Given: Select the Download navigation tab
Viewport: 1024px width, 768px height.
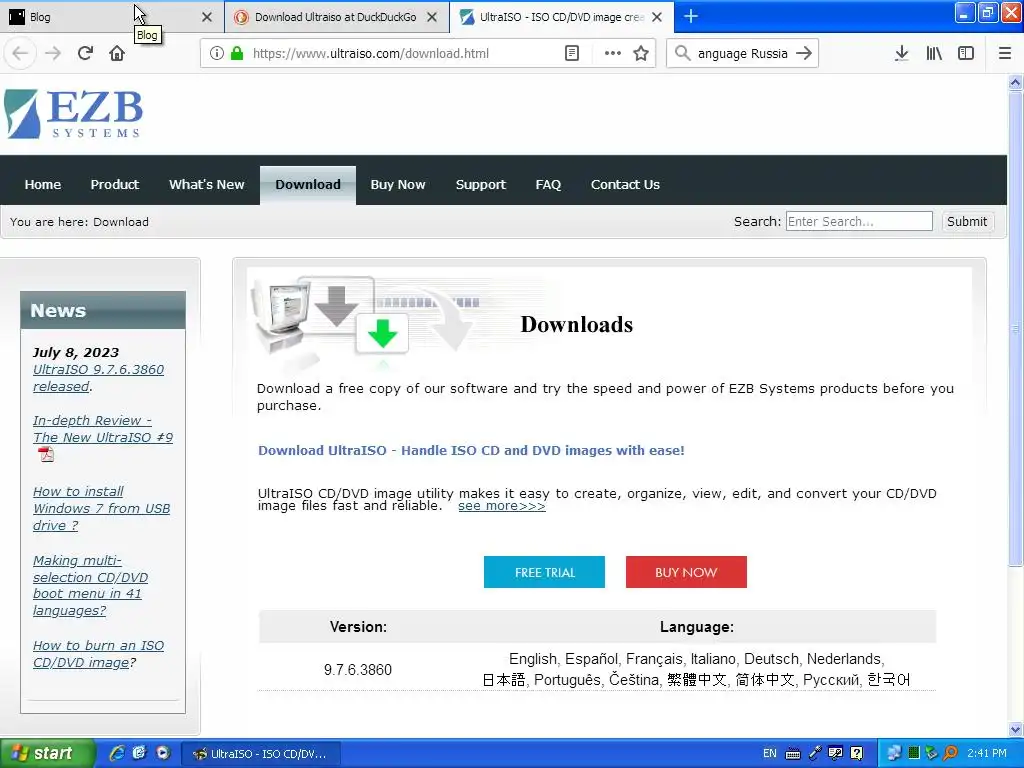Looking at the screenshot, I should tap(308, 185).
